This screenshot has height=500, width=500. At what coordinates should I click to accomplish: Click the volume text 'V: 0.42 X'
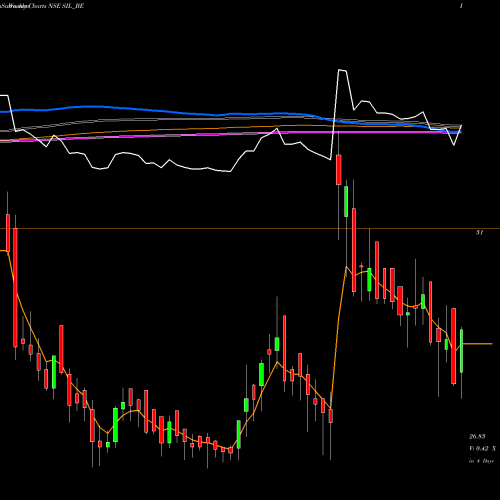click(x=482, y=449)
